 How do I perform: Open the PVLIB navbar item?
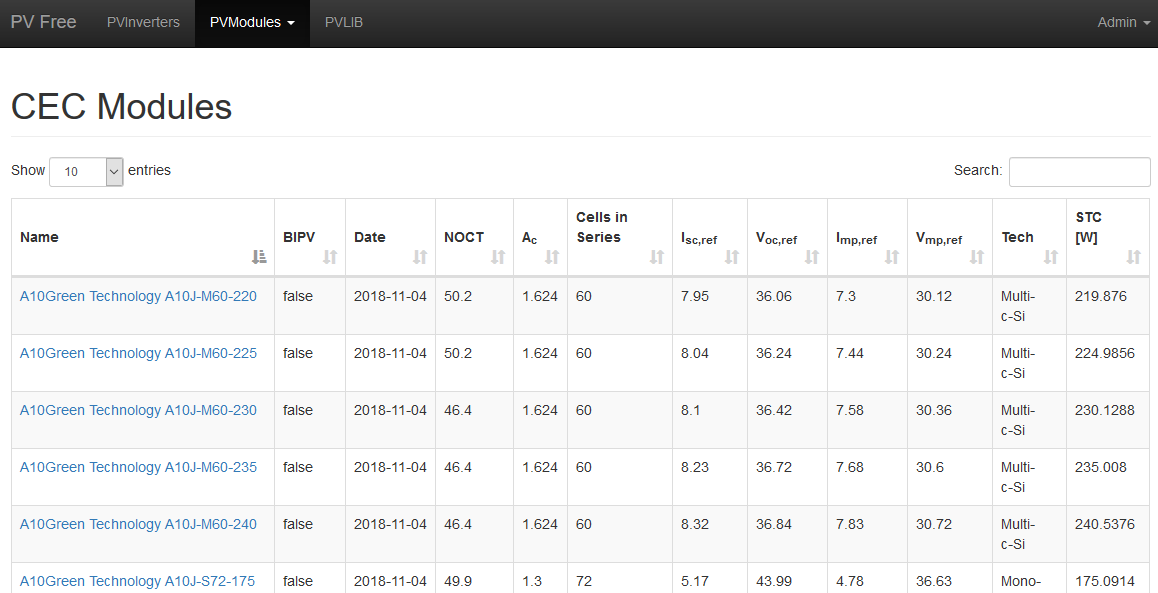pos(343,23)
